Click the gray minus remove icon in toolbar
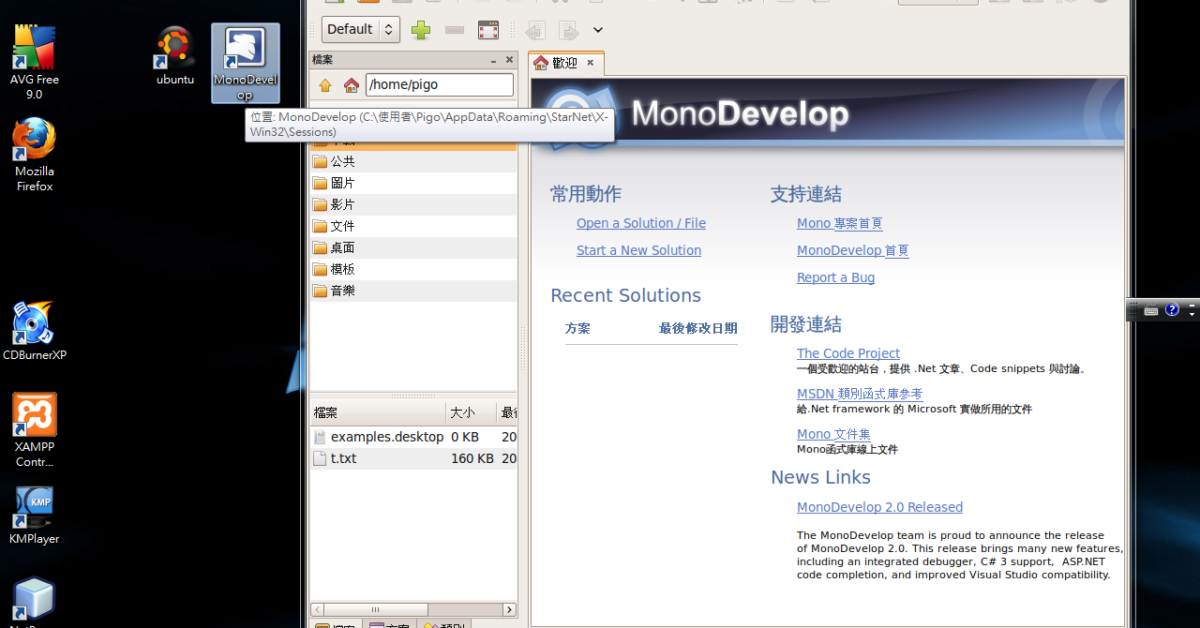1200x628 pixels. click(x=455, y=29)
